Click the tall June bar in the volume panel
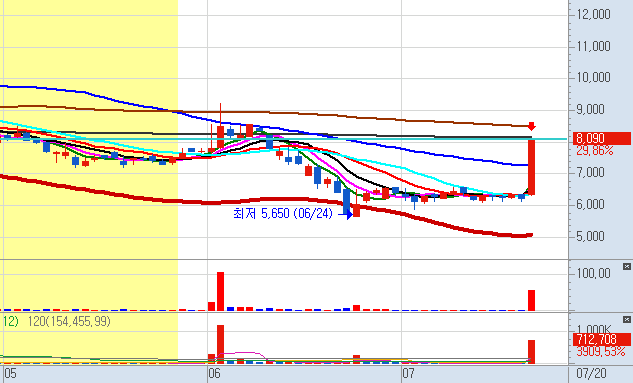The width and height of the screenshot is (633, 383). [220, 344]
